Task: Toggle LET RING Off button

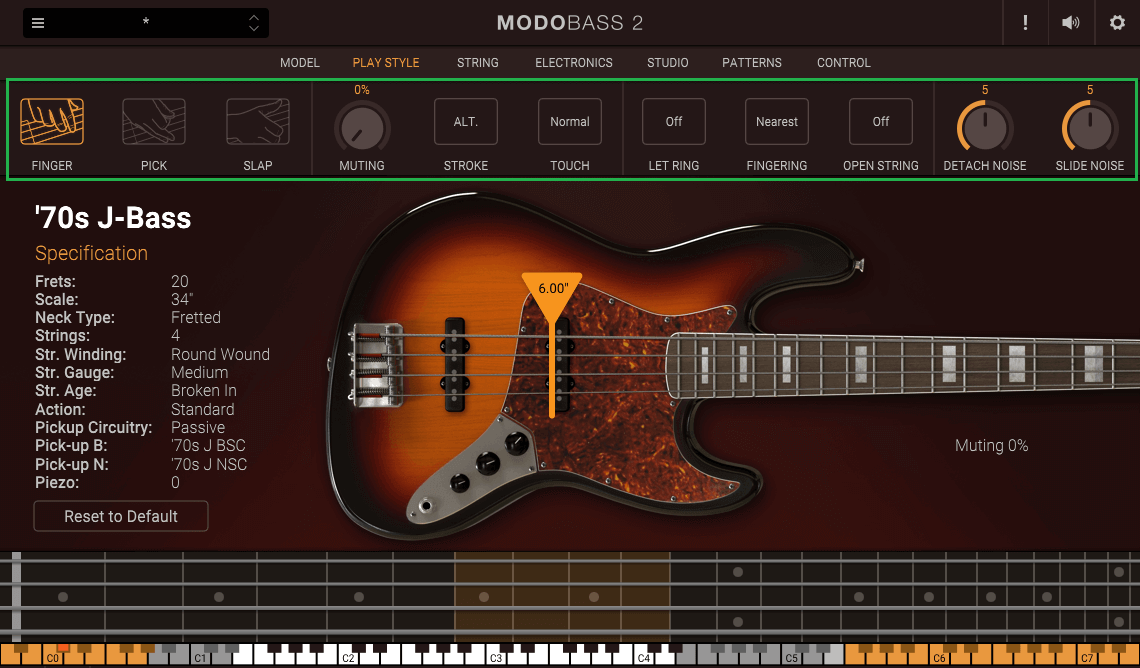Action: pos(674,121)
